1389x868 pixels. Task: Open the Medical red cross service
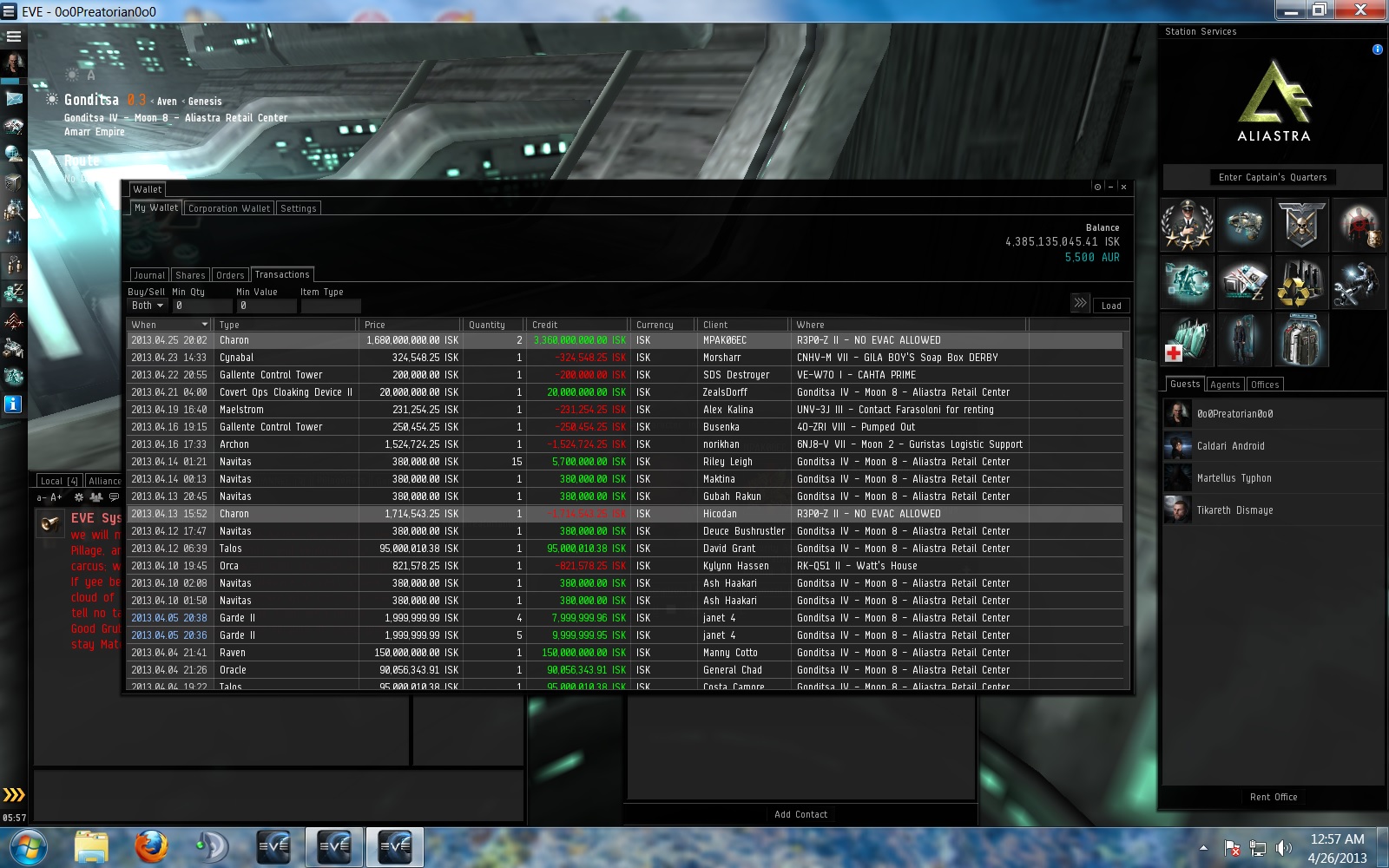click(x=1187, y=339)
